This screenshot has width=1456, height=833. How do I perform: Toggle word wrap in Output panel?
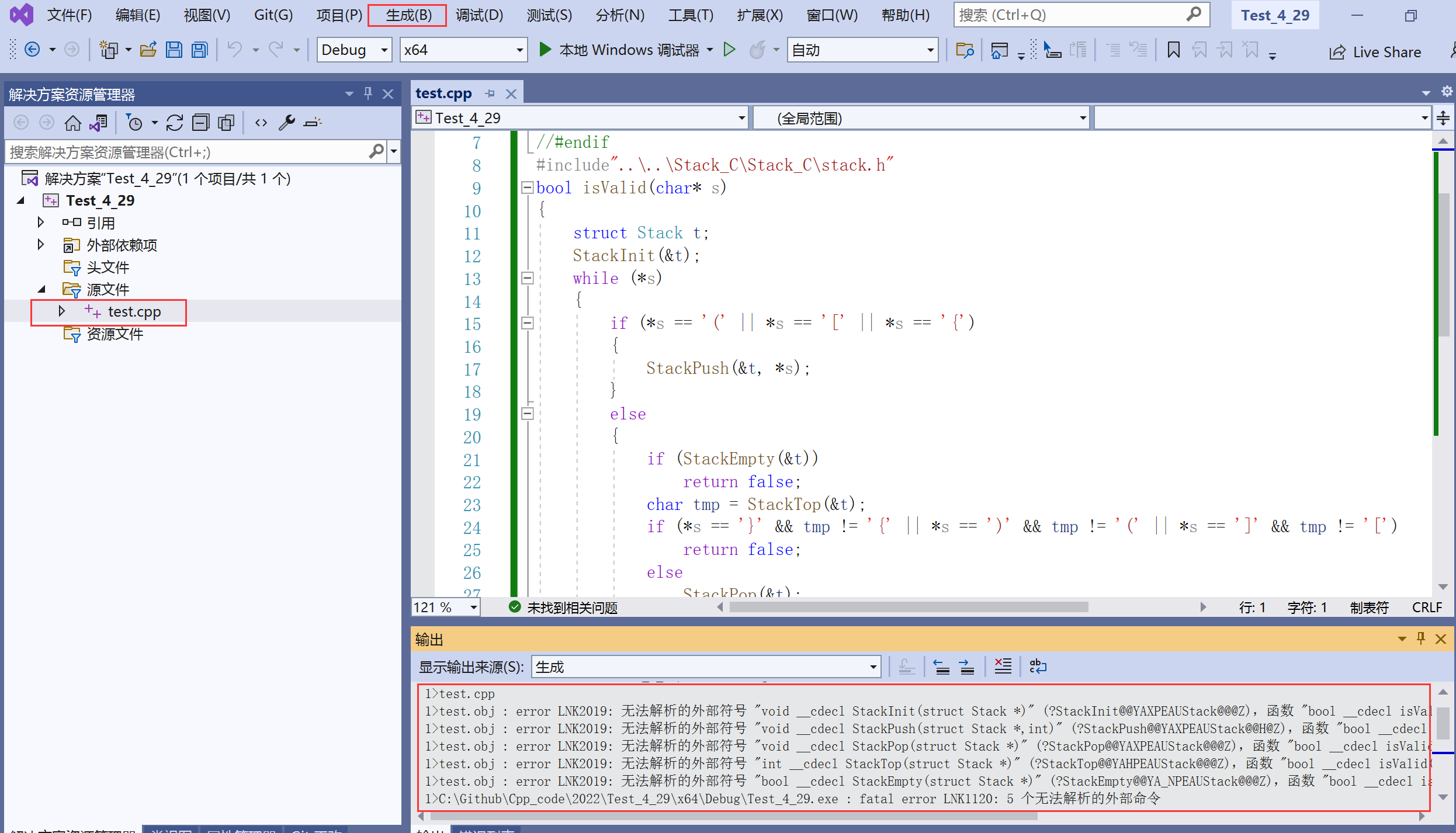1038,667
